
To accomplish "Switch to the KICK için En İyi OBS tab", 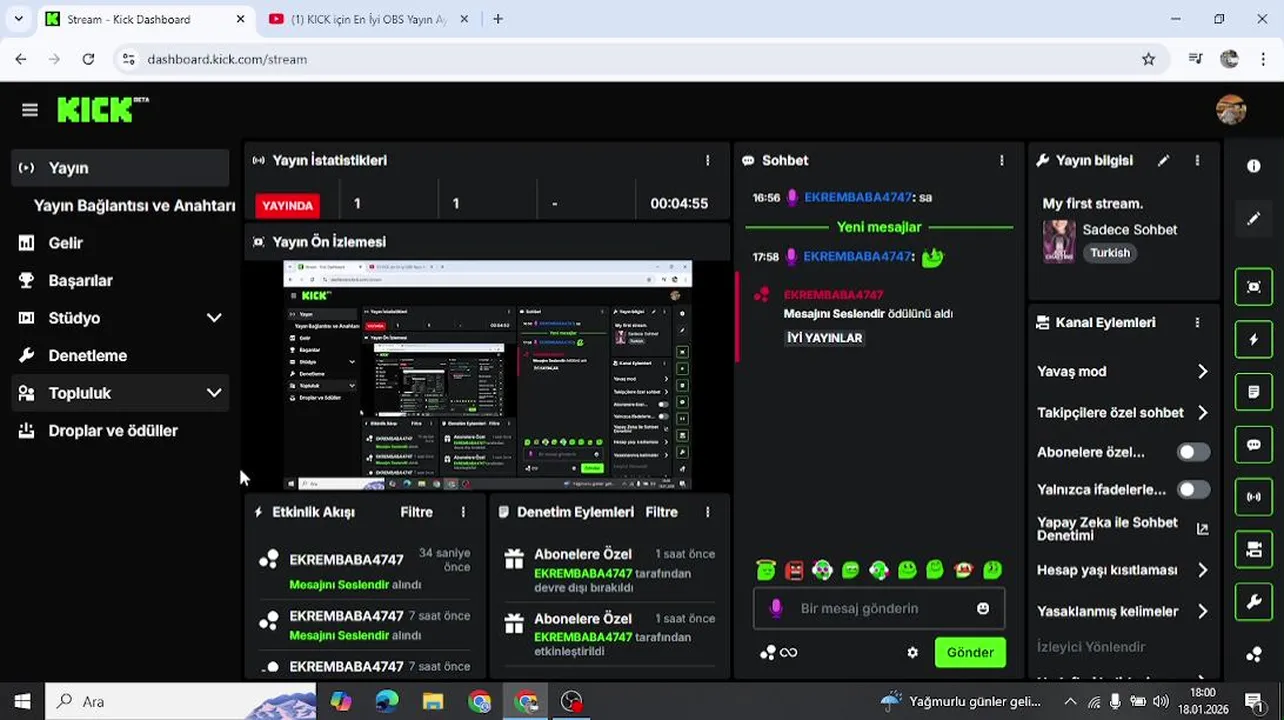I will [x=368, y=19].
